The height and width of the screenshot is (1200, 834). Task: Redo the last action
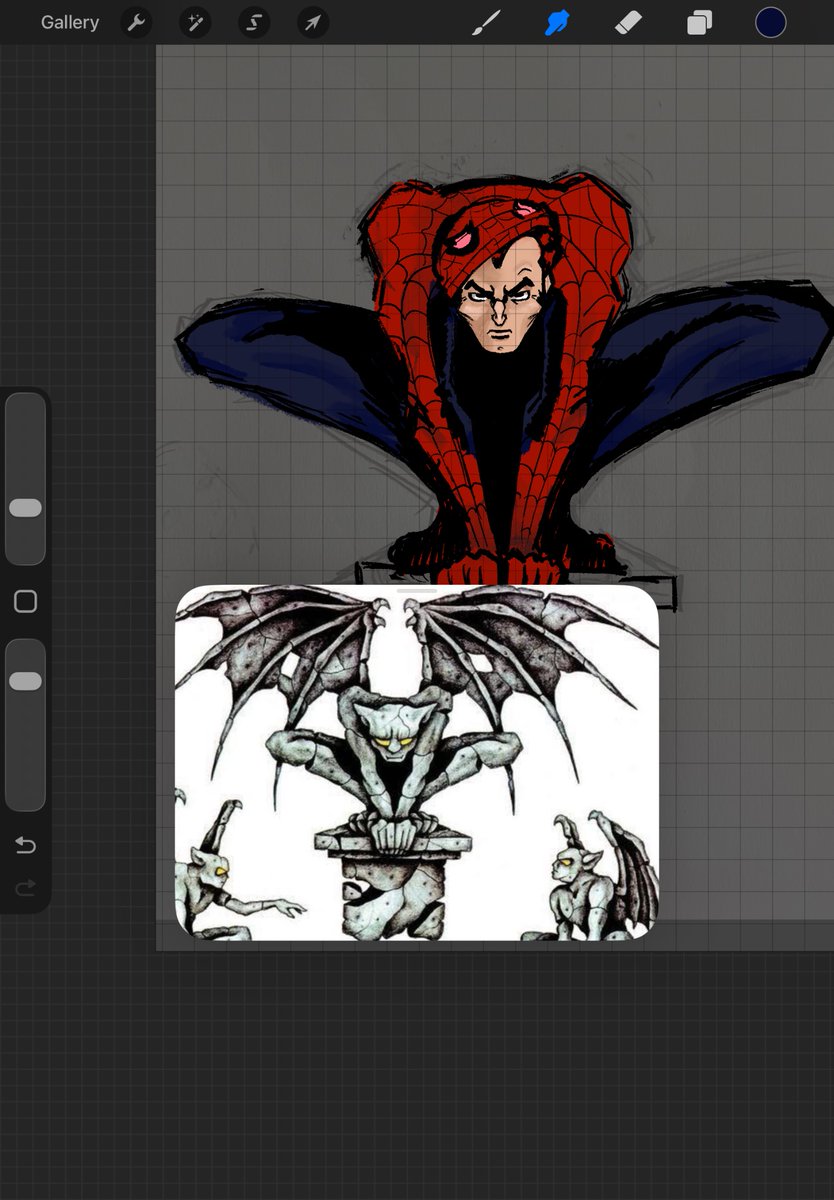pyautogui.click(x=25, y=887)
